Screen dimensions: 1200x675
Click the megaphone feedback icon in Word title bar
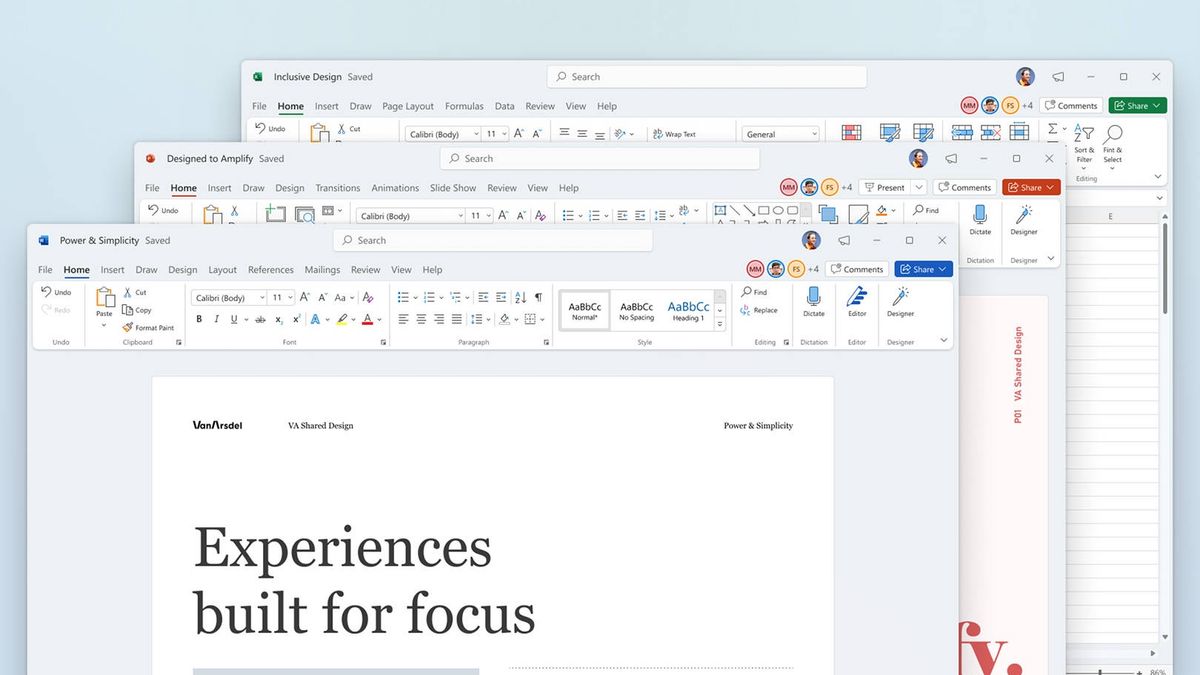coord(844,241)
